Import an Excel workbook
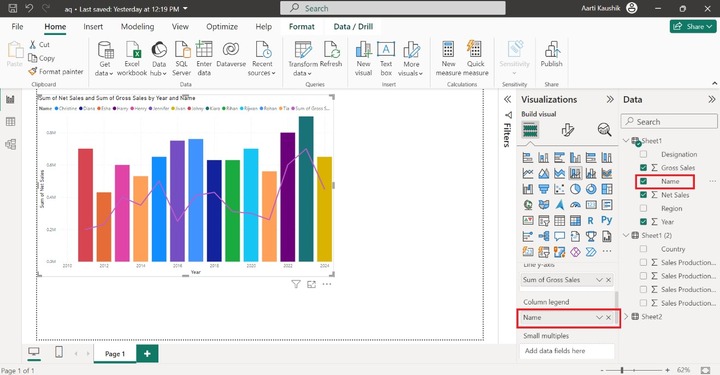The image size is (720, 375). (132, 58)
